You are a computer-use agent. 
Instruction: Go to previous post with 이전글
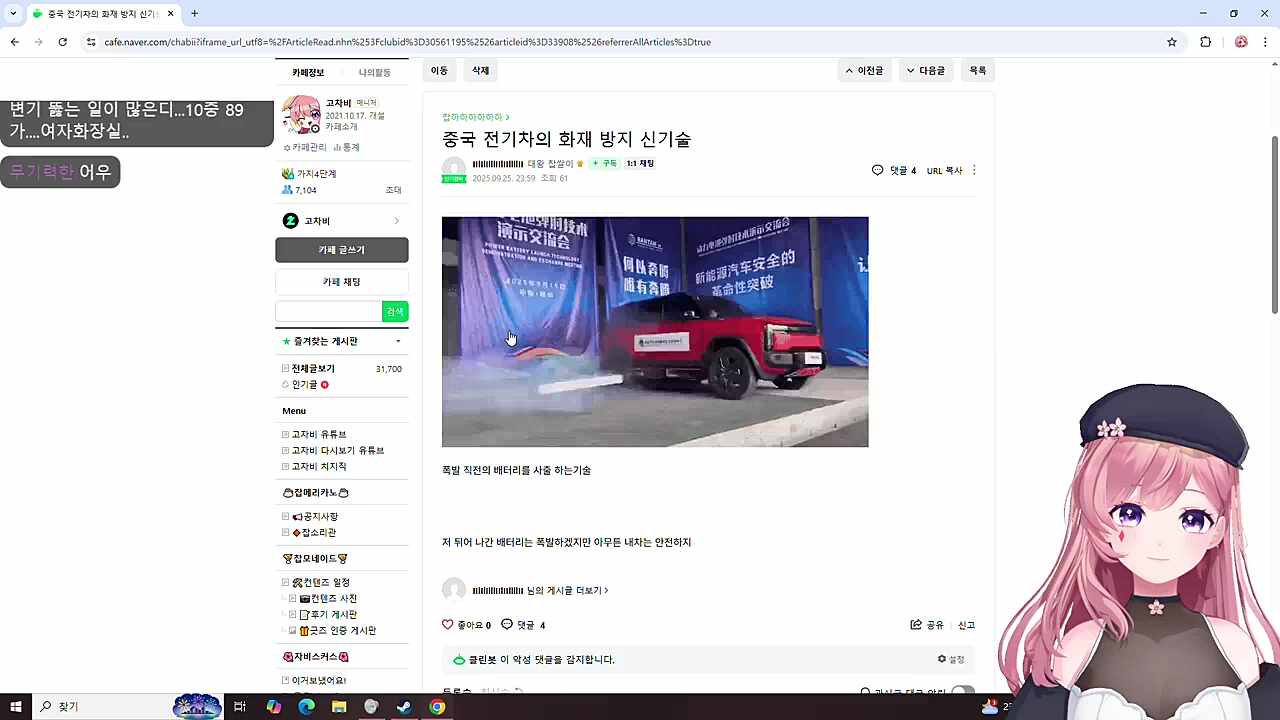[x=864, y=71]
